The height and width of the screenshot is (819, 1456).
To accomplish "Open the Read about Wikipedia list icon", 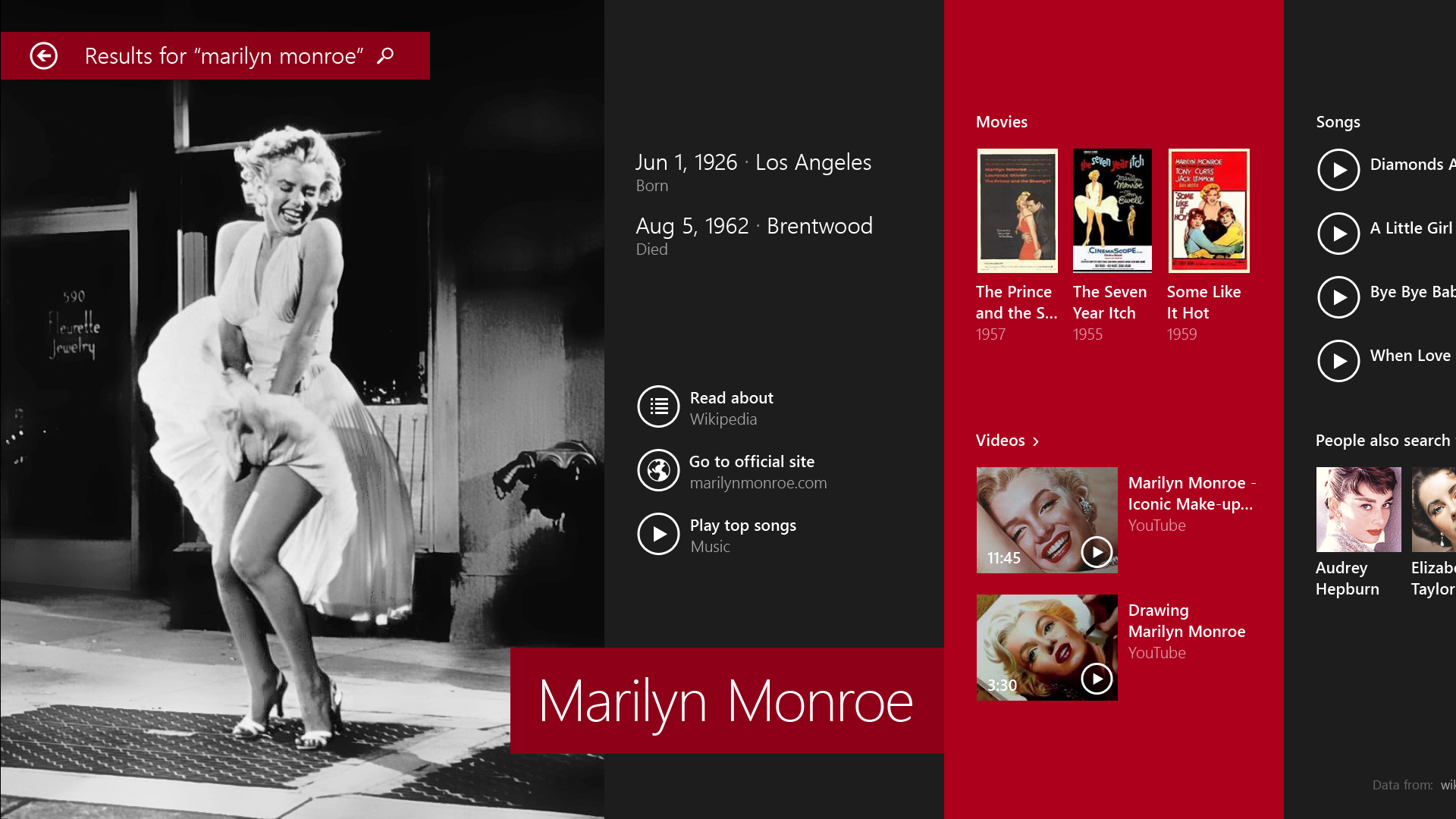I will [658, 407].
